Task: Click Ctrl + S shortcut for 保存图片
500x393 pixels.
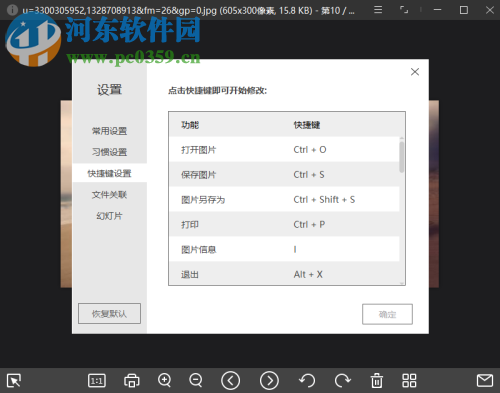Action: 309,175
